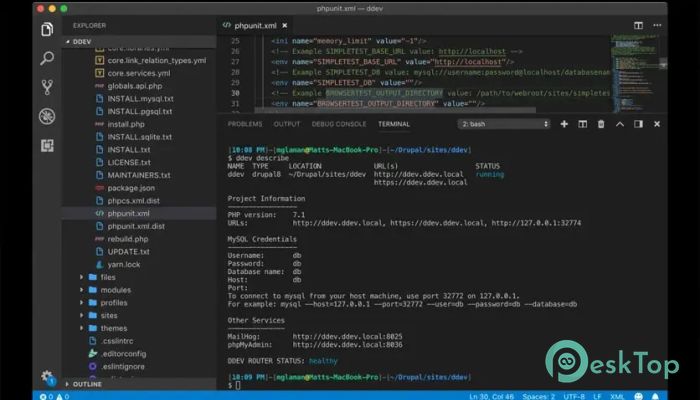The width and height of the screenshot is (700, 400).
Task: Click the http://localhost link on line 27
Action: point(469,62)
